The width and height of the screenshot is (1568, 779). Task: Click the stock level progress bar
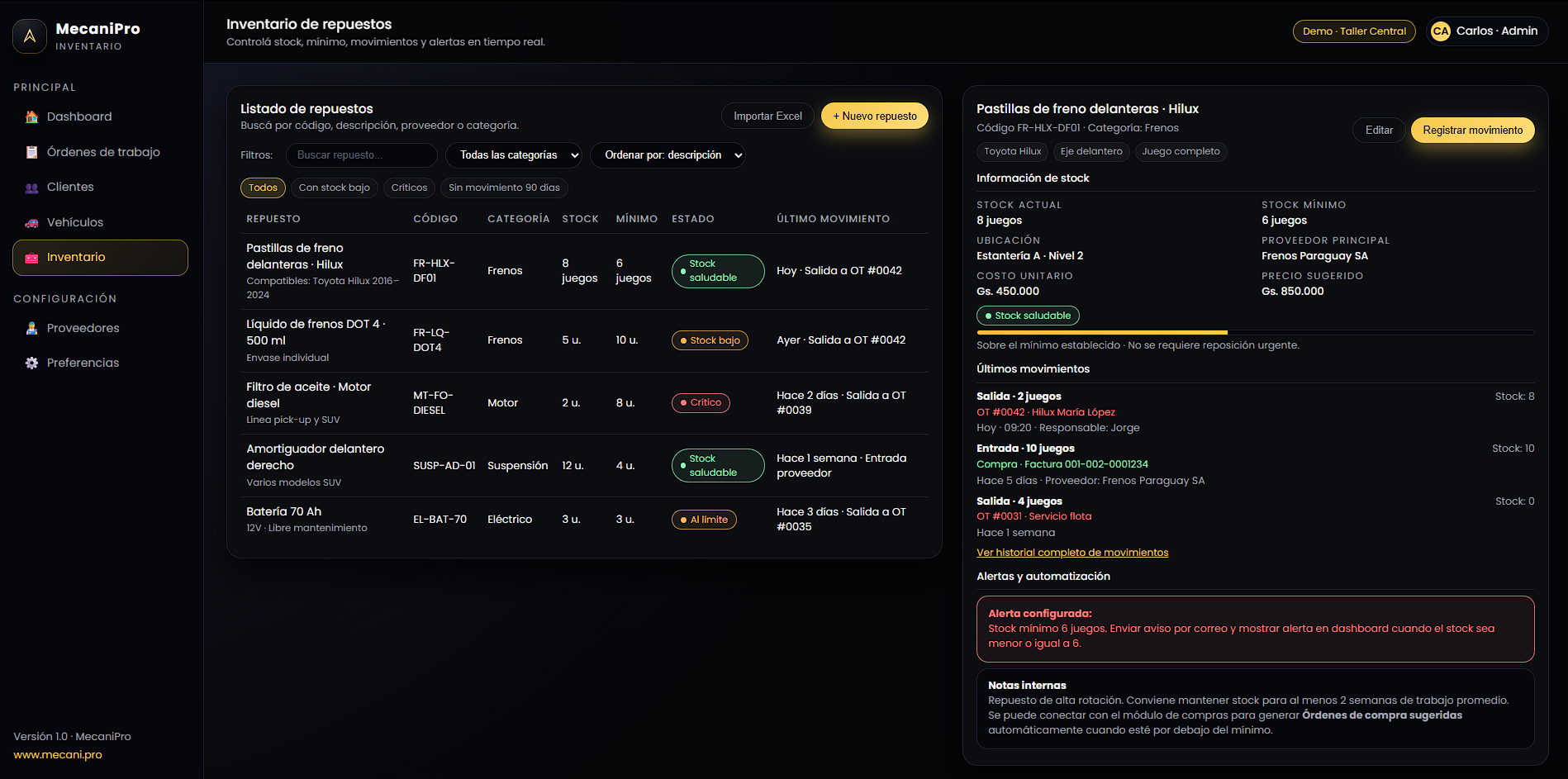click(x=1254, y=332)
